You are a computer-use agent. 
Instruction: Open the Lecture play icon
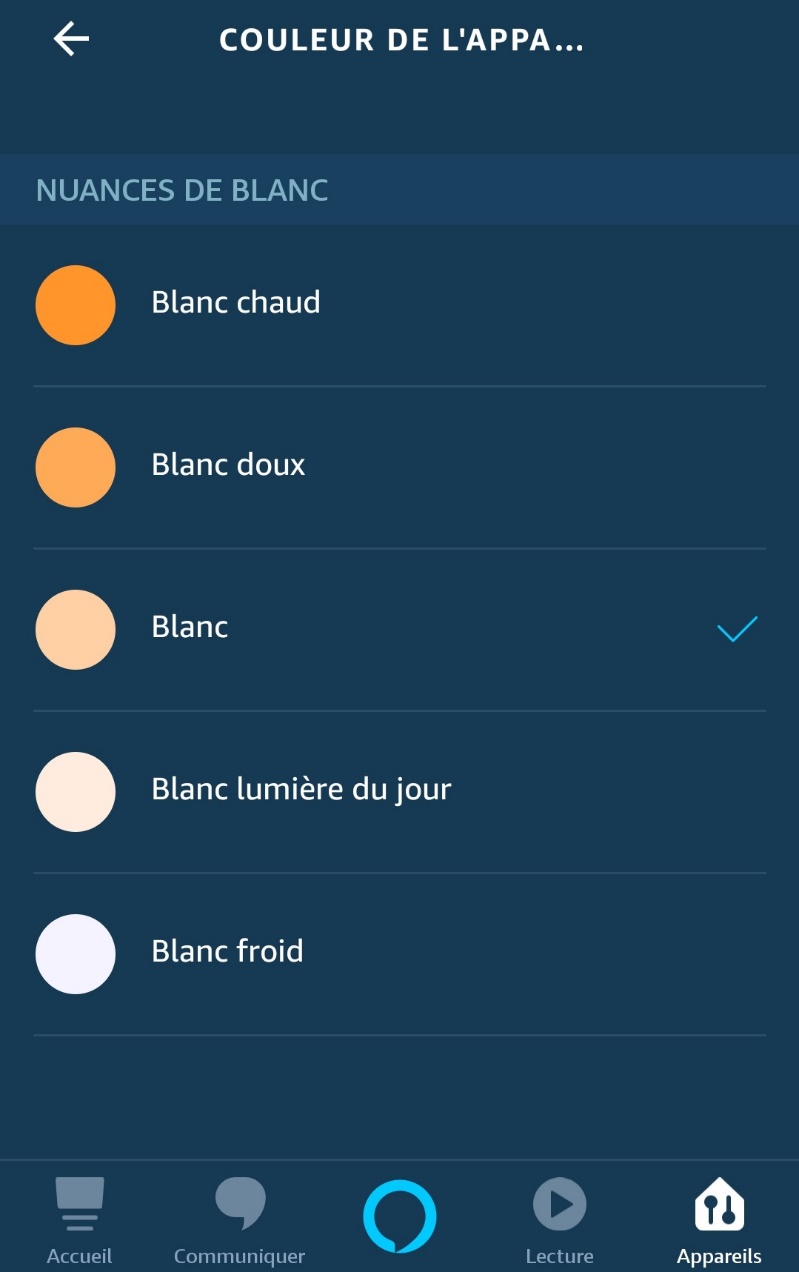[x=559, y=1204]
